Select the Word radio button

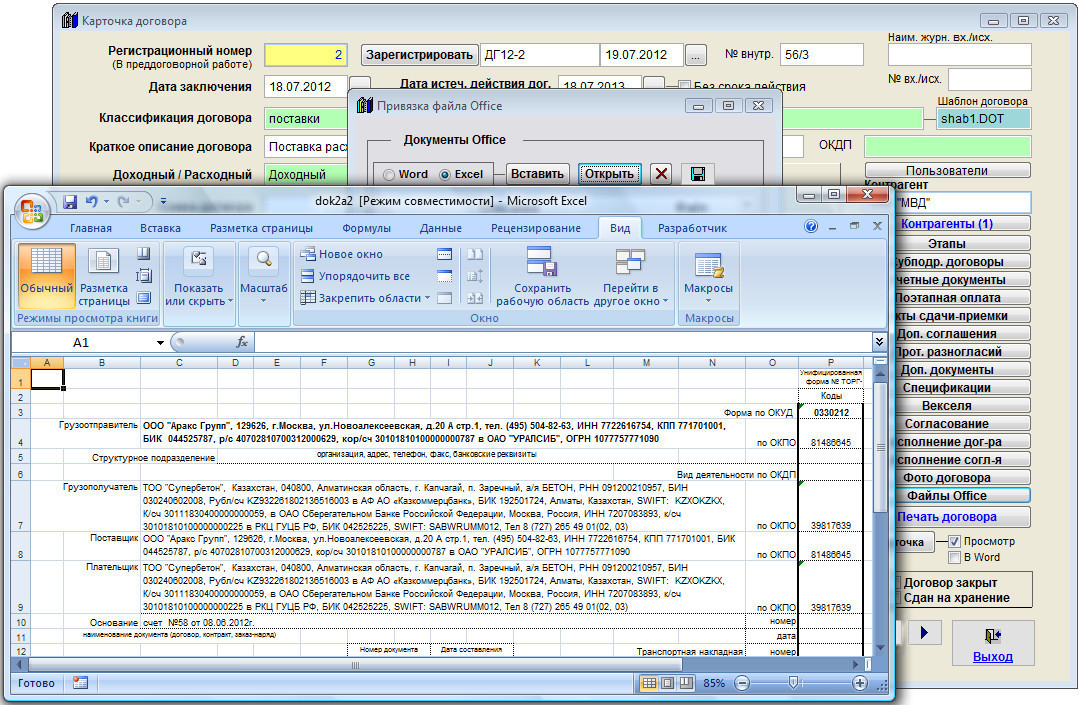pos(389,175)
